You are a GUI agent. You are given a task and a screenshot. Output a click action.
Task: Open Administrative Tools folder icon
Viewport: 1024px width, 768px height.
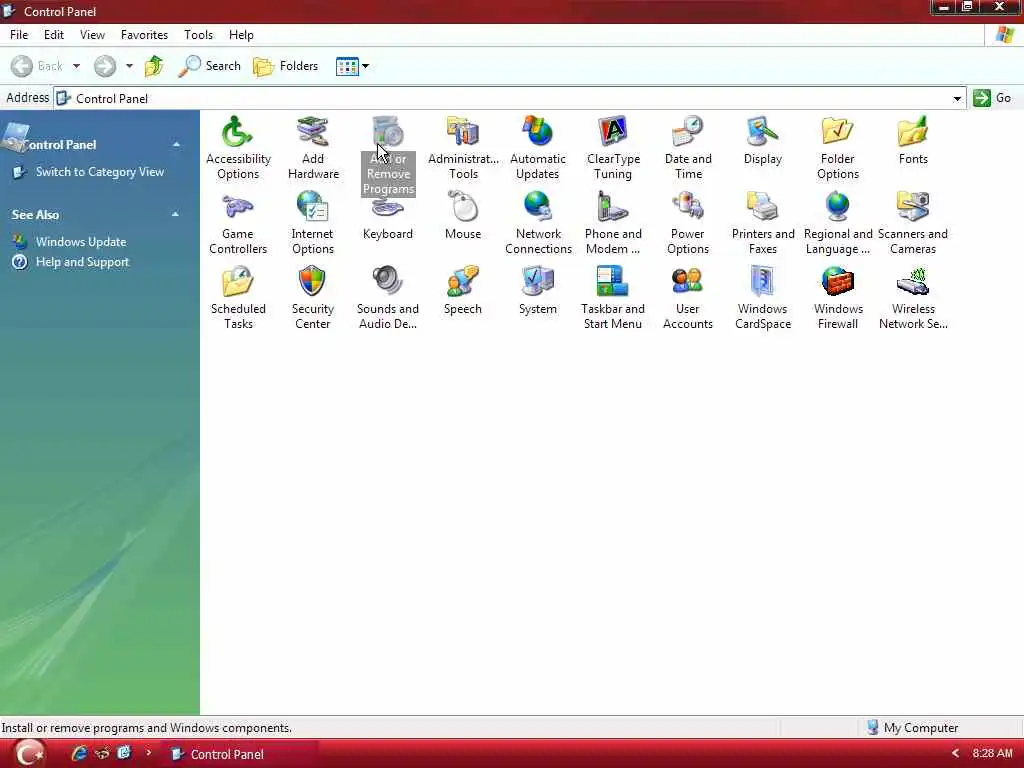pyautogui.click(x=463, y=148)
